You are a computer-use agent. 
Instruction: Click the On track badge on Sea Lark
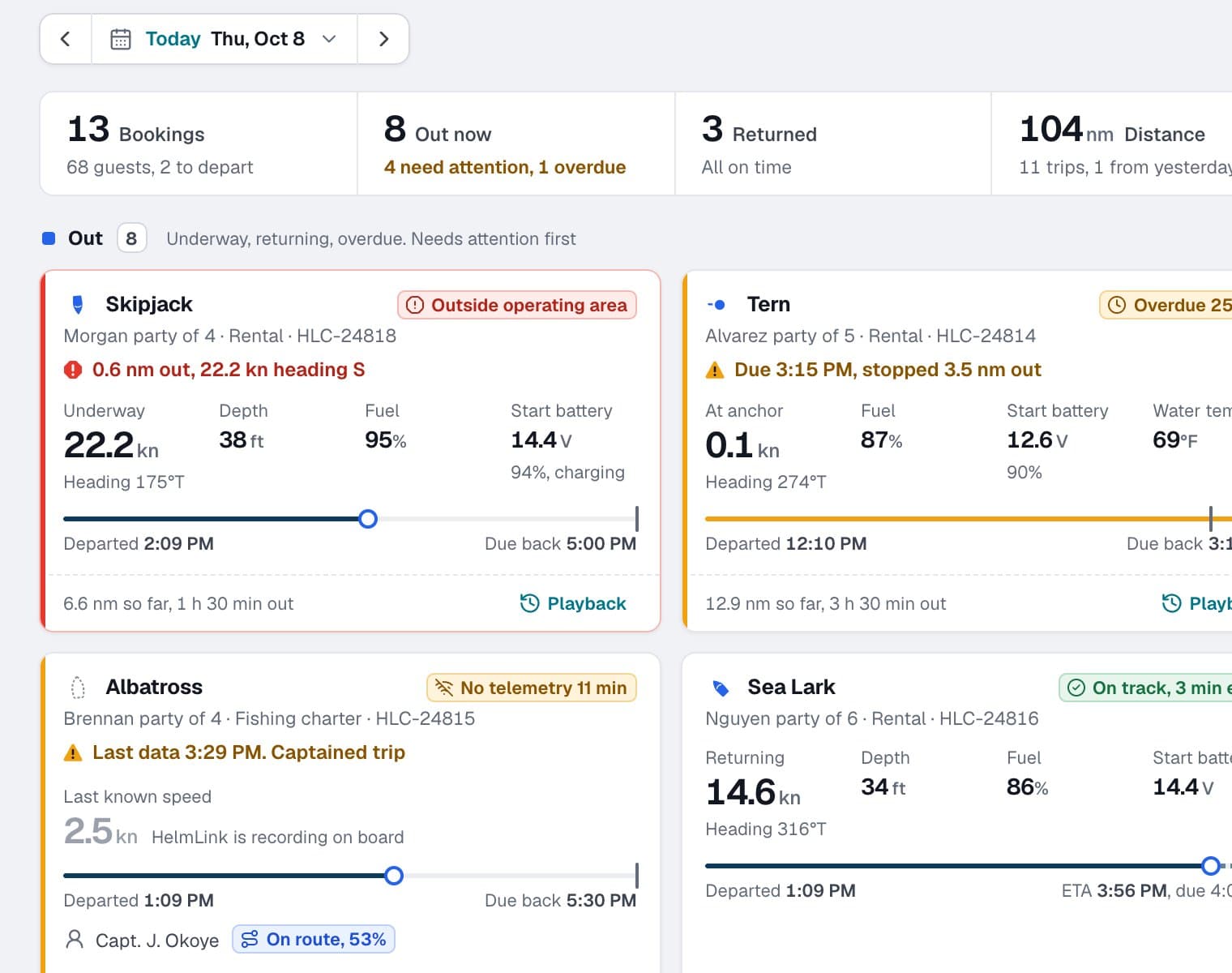[x=1145, y=688]
